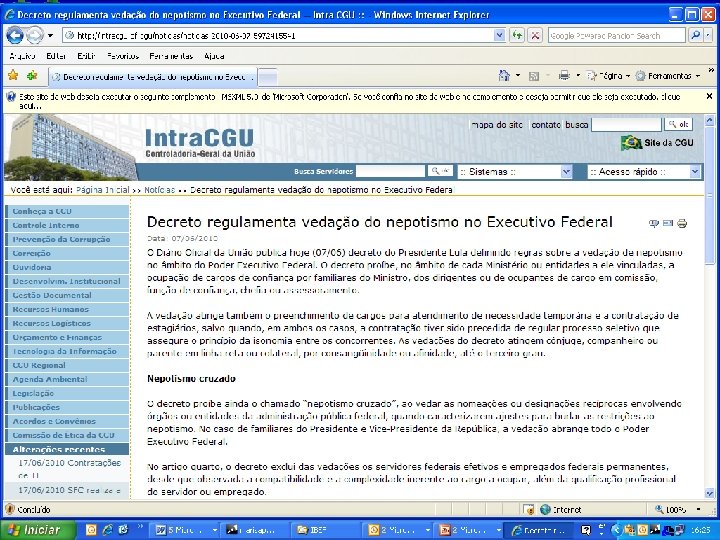Viewport: 720px width, 540px height.
Task: Open Controle Interno sidebar item
Action: (67, 225)
